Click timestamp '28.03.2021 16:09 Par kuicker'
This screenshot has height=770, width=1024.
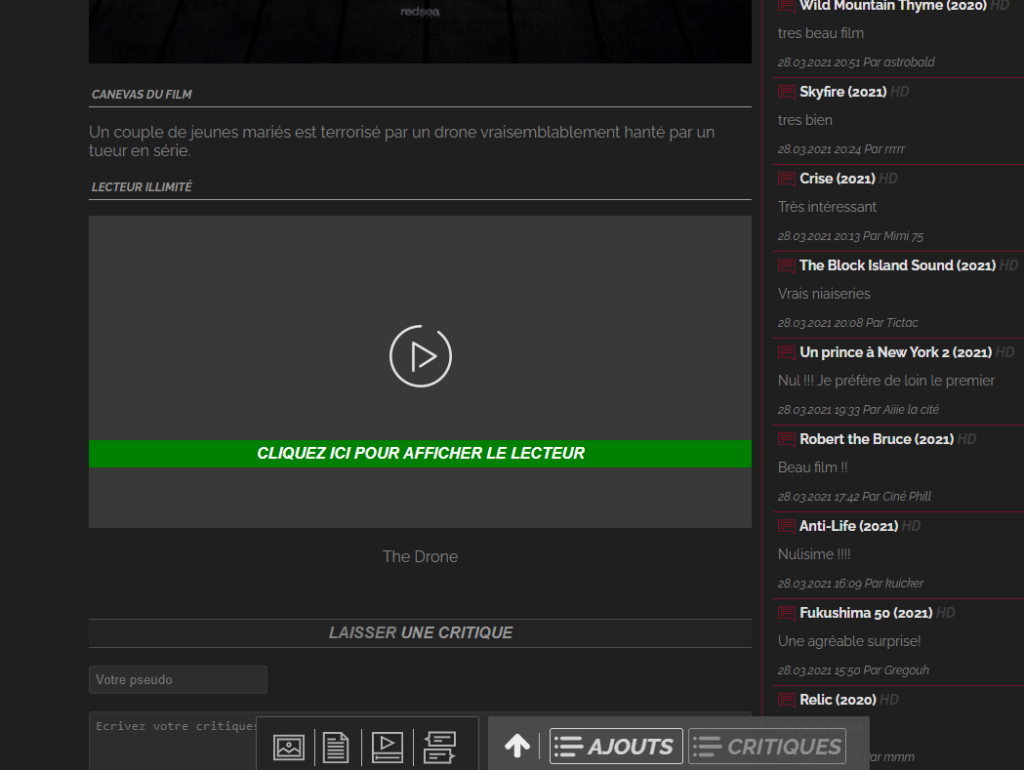(850, 583)
